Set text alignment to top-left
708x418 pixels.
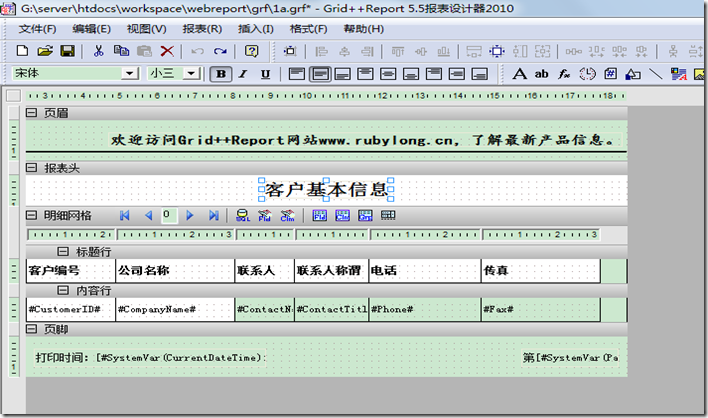297,74
